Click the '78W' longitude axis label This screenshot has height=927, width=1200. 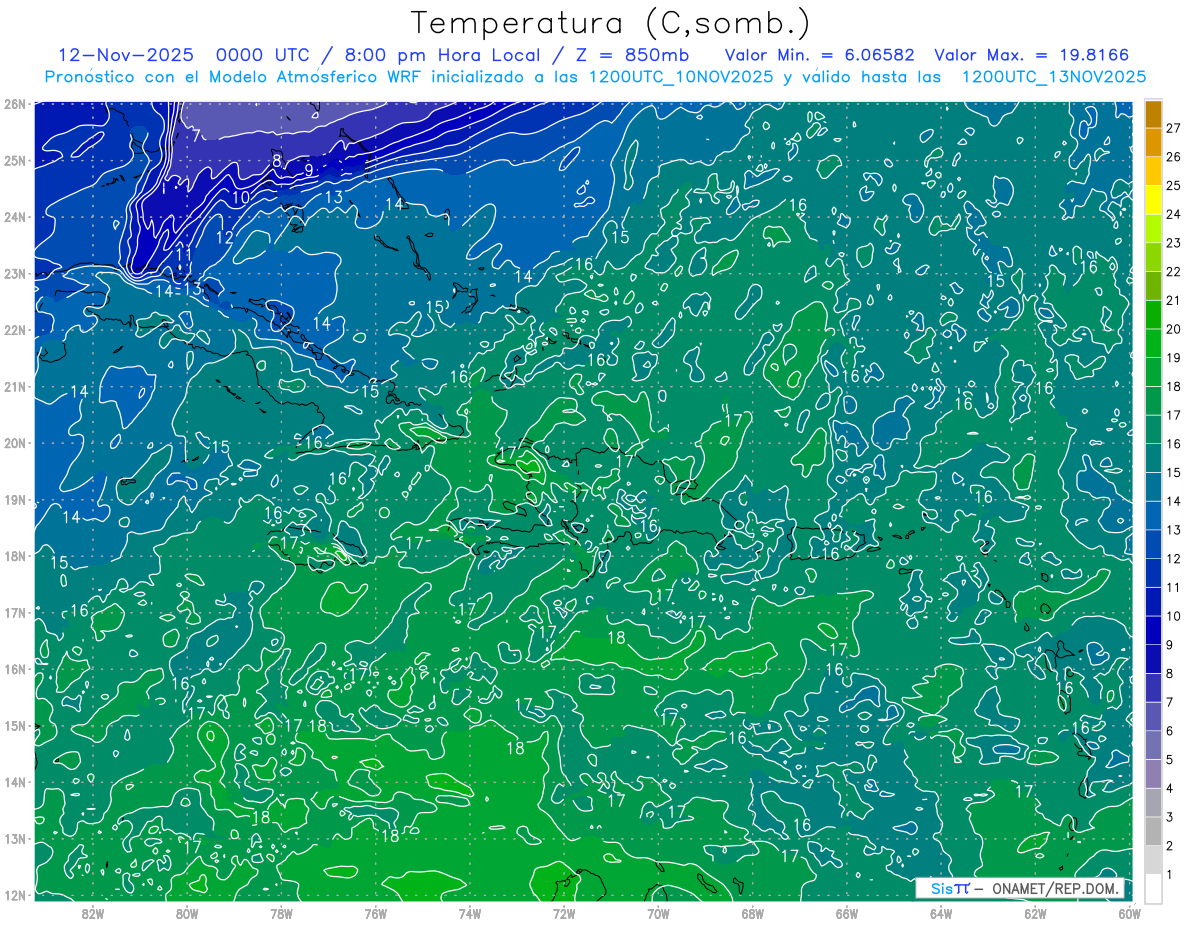[281, 912]
